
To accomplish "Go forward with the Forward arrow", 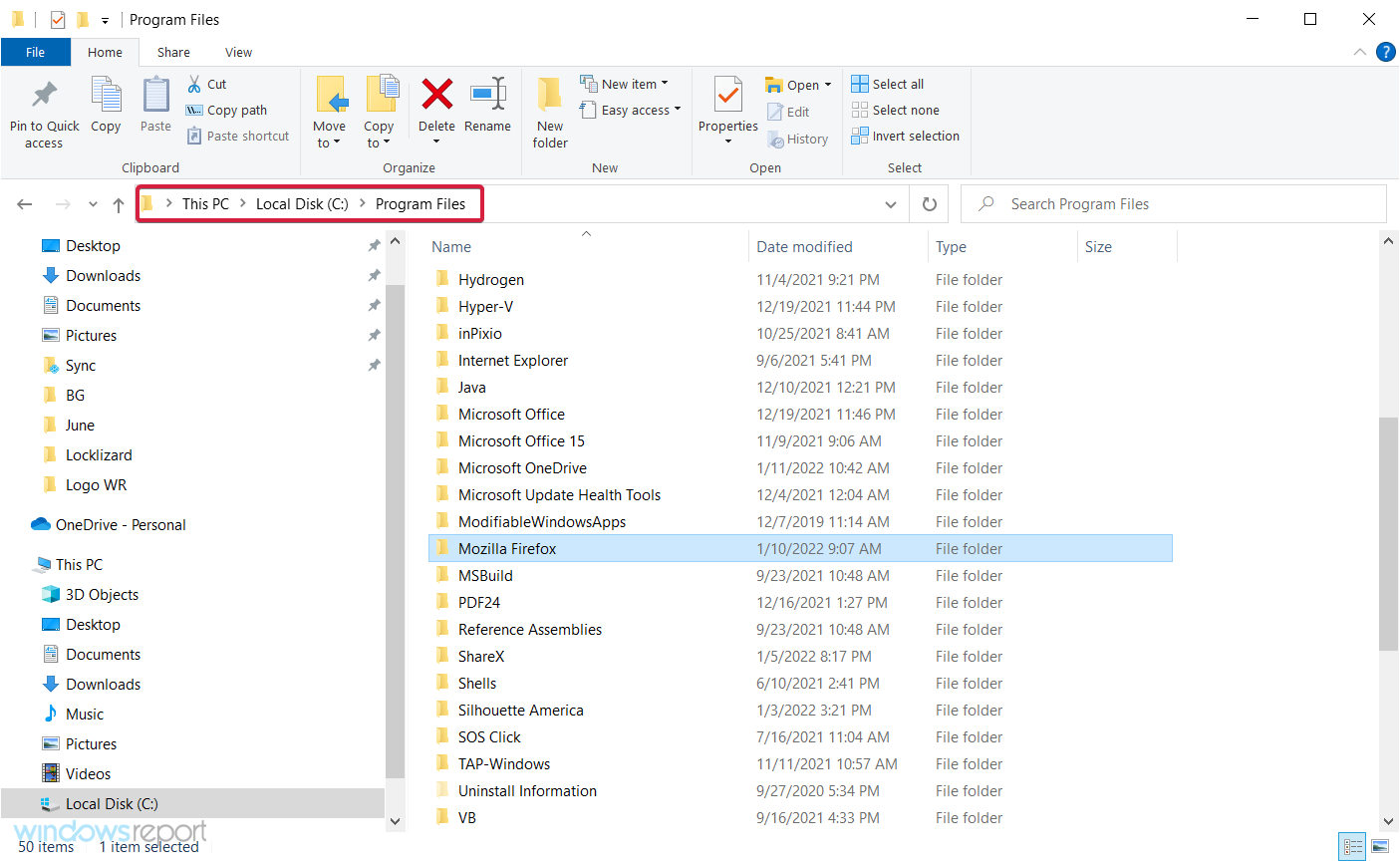I will (63, 204).
